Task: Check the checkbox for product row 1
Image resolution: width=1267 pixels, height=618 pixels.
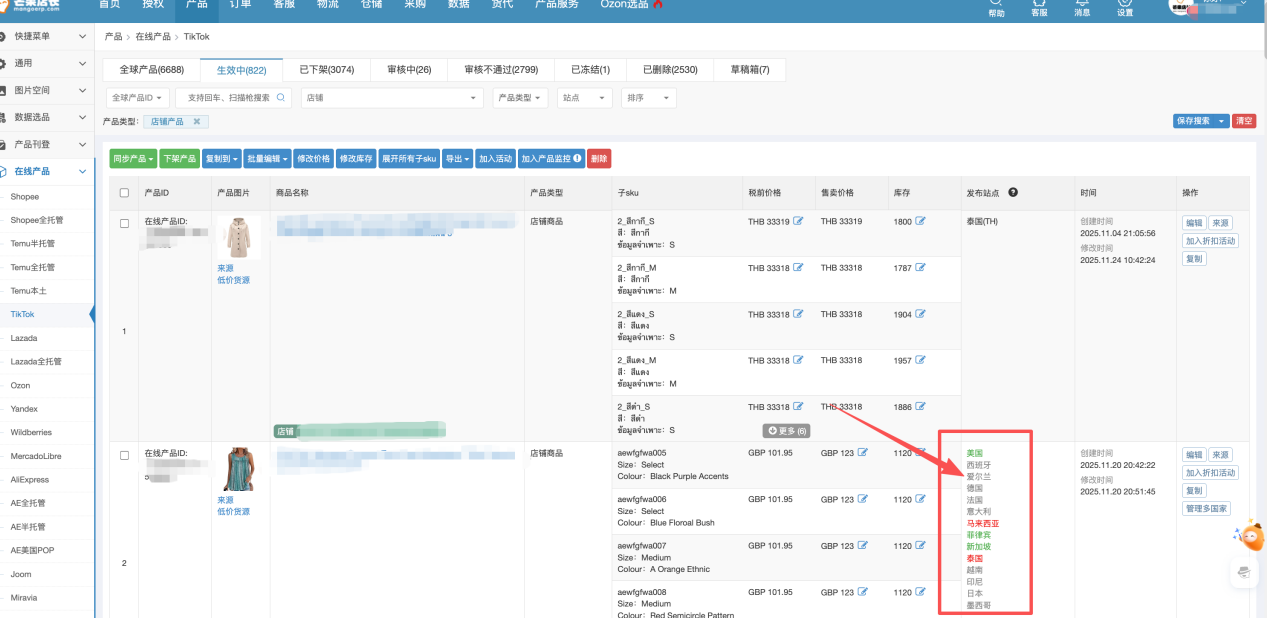Action: 125,224
